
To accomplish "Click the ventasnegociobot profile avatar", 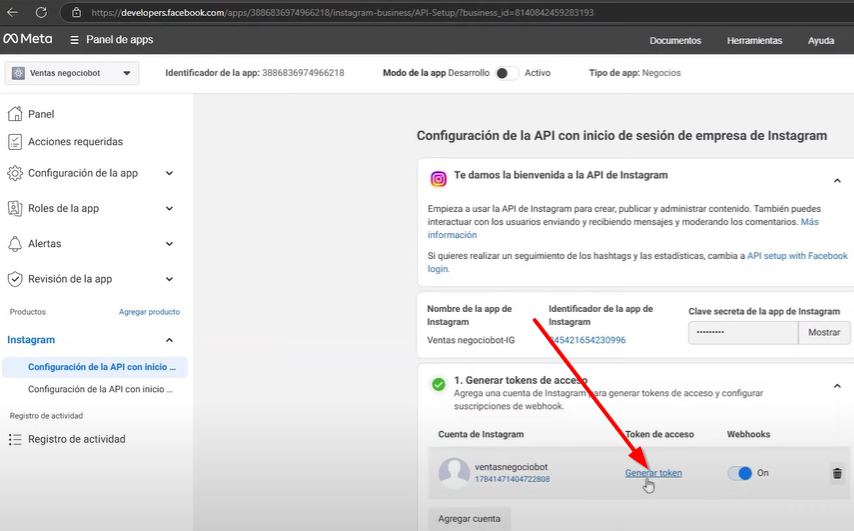I will (454, 473).
